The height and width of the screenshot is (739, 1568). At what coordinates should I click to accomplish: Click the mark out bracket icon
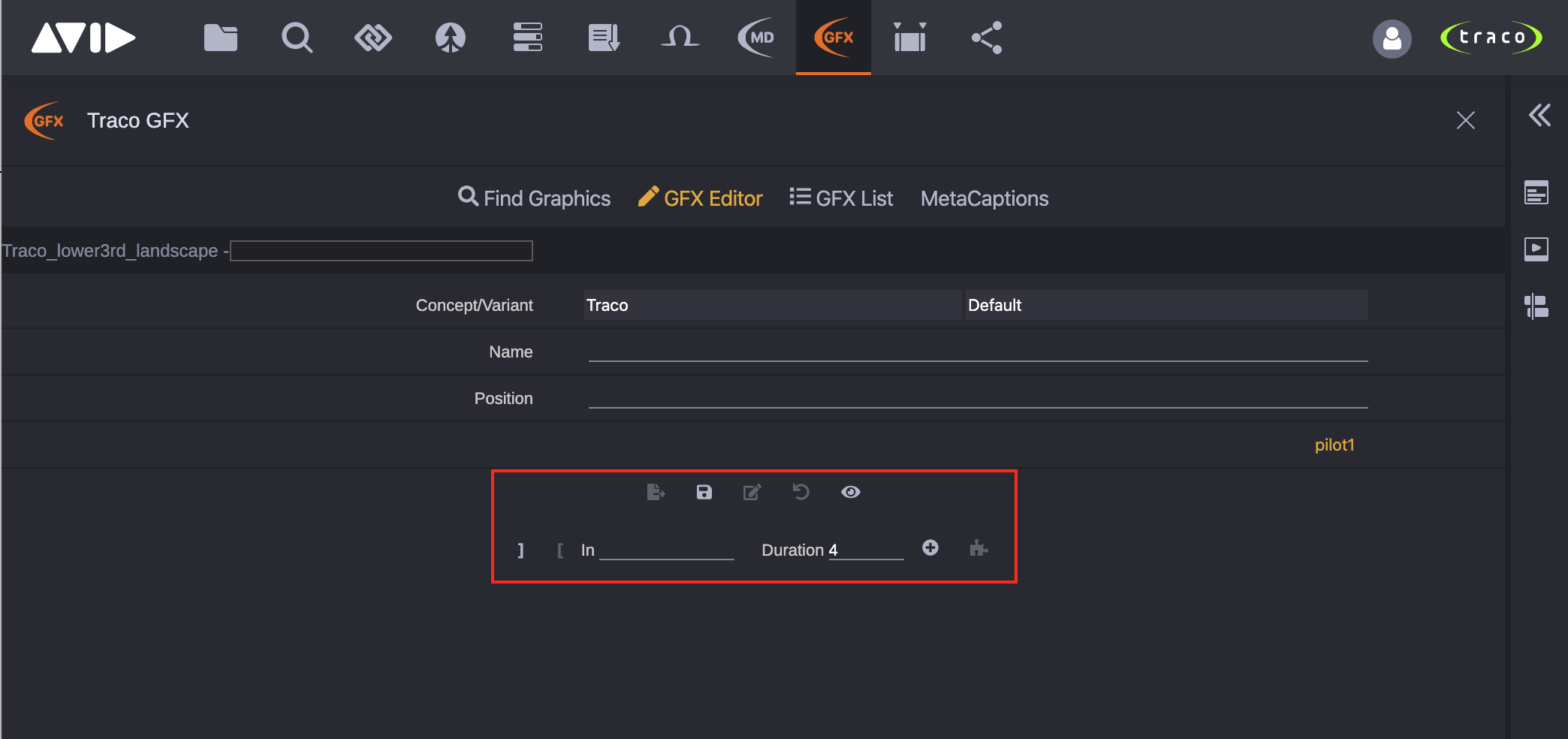[x=520, y=550]
